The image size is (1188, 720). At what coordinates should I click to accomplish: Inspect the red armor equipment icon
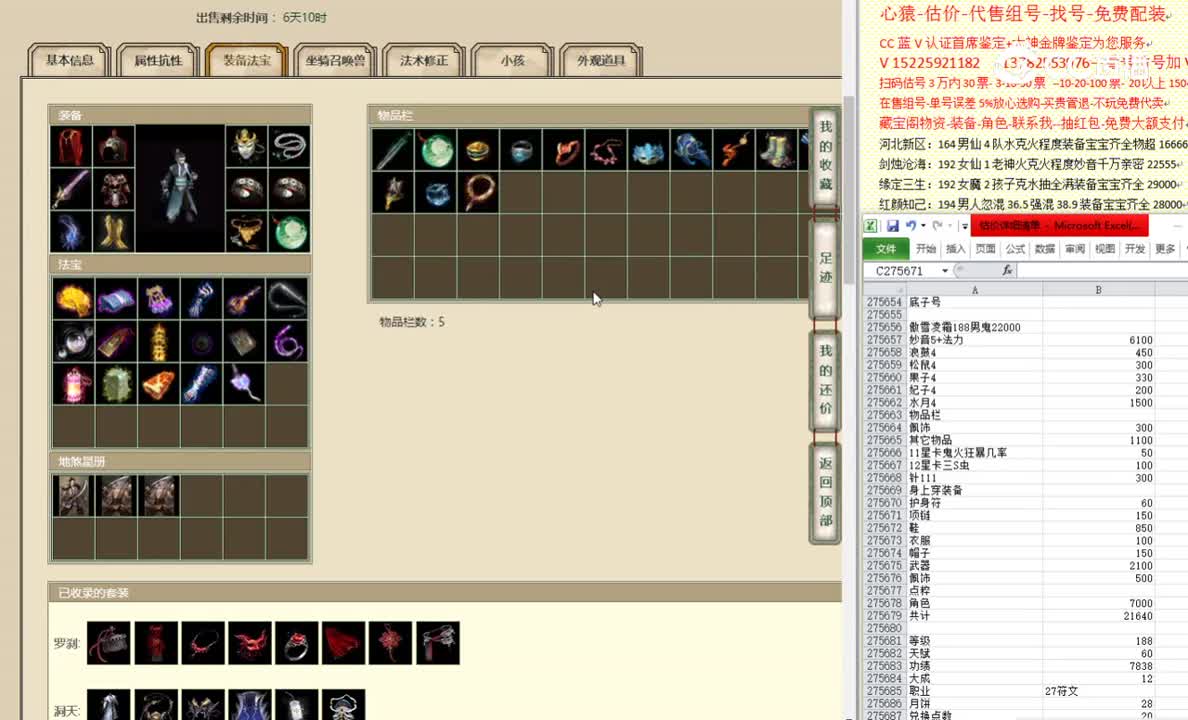point(114,189)
